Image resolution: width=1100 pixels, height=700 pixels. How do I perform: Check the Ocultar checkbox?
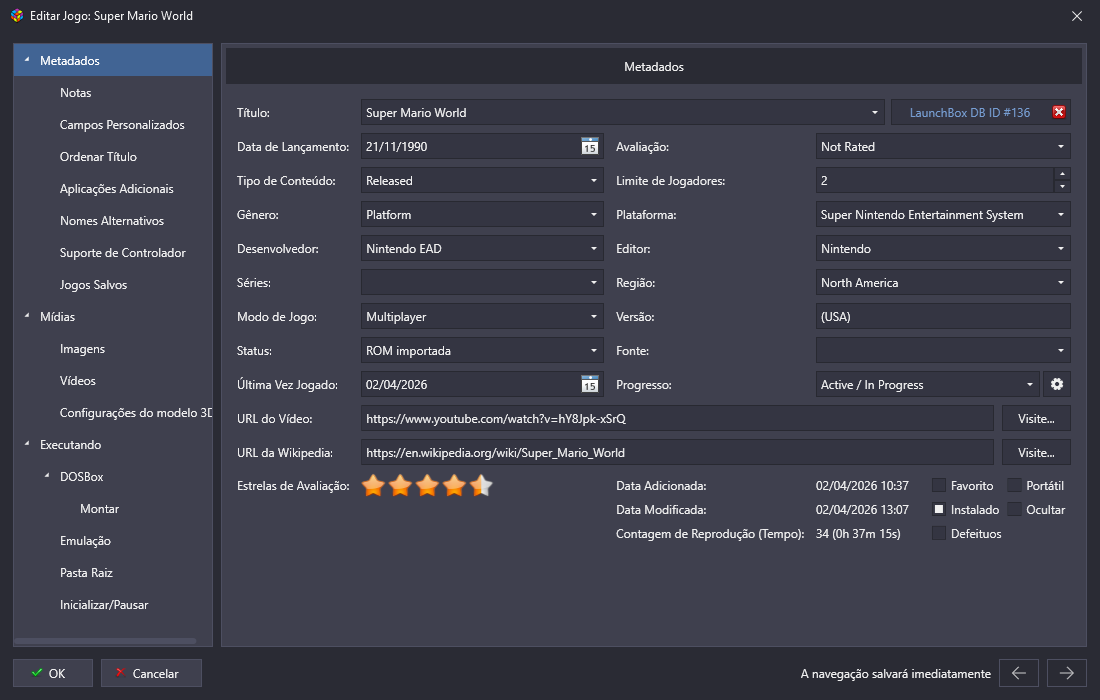tap(1015, 510)
